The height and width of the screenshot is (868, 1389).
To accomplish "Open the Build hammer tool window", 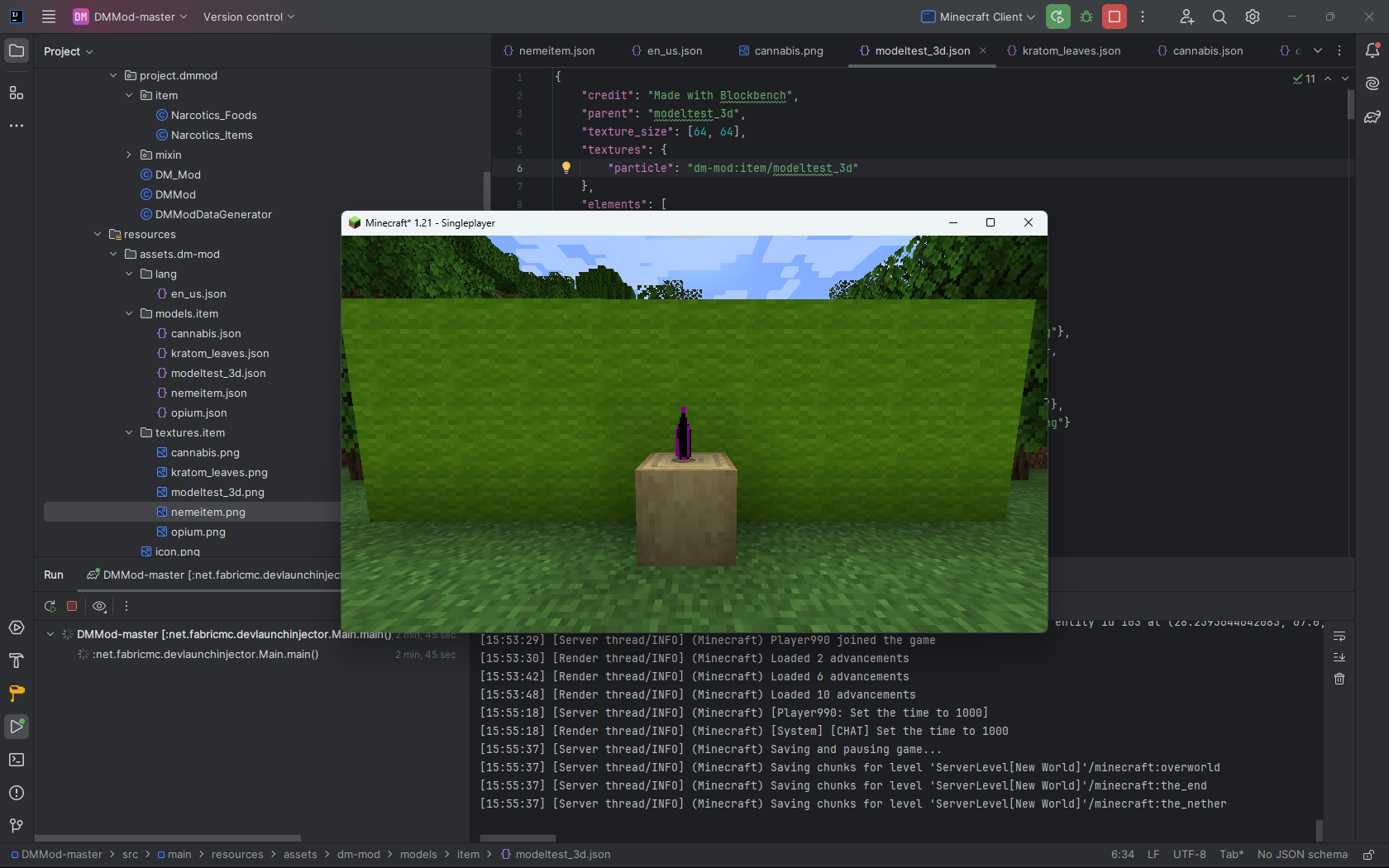I will click(x=17, y=661).
